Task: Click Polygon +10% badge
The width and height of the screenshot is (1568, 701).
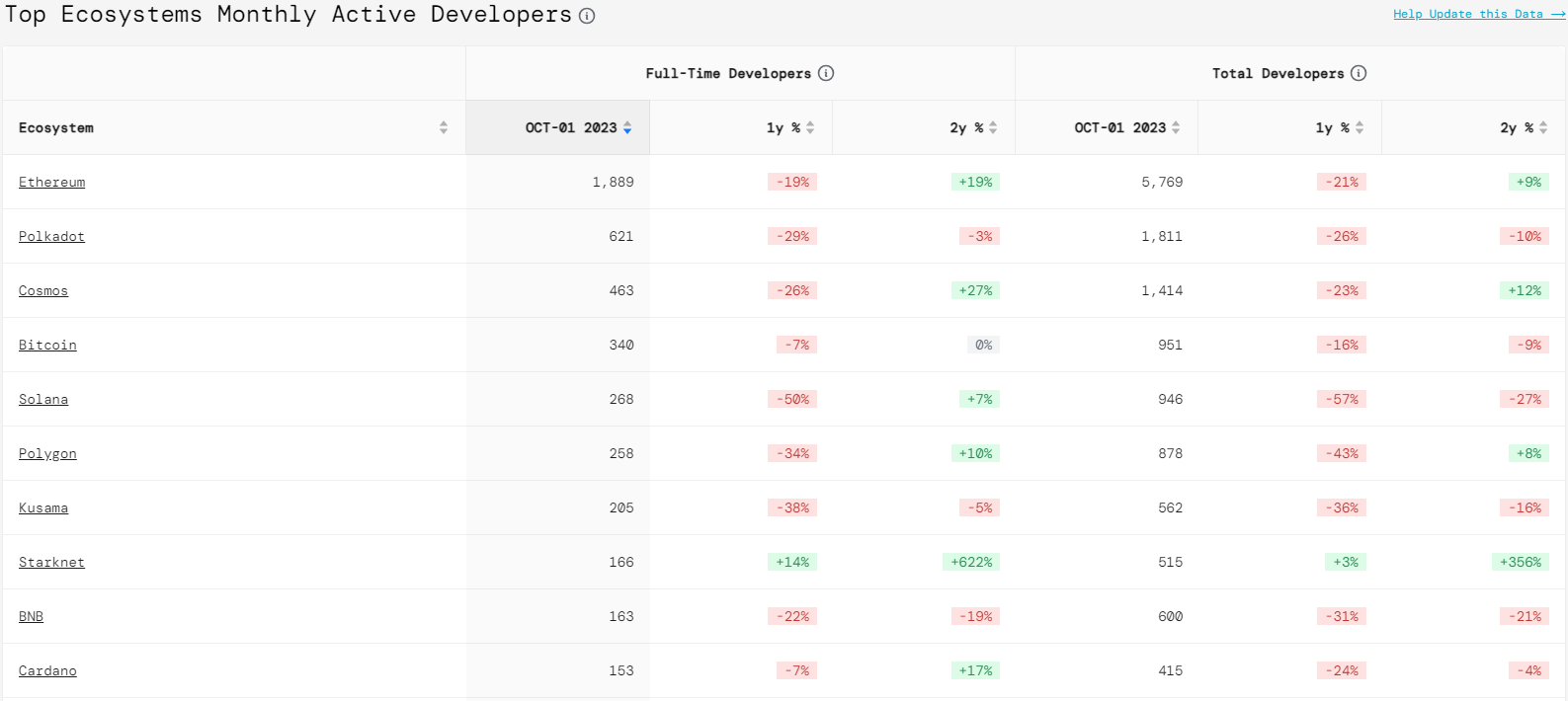Action: [x=975, y=453]
